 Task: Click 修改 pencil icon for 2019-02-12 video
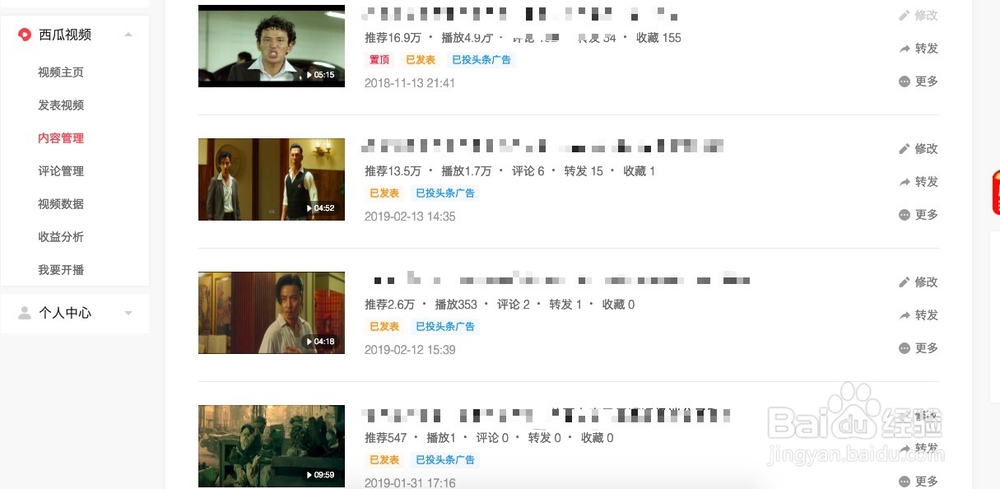point(904,282)
